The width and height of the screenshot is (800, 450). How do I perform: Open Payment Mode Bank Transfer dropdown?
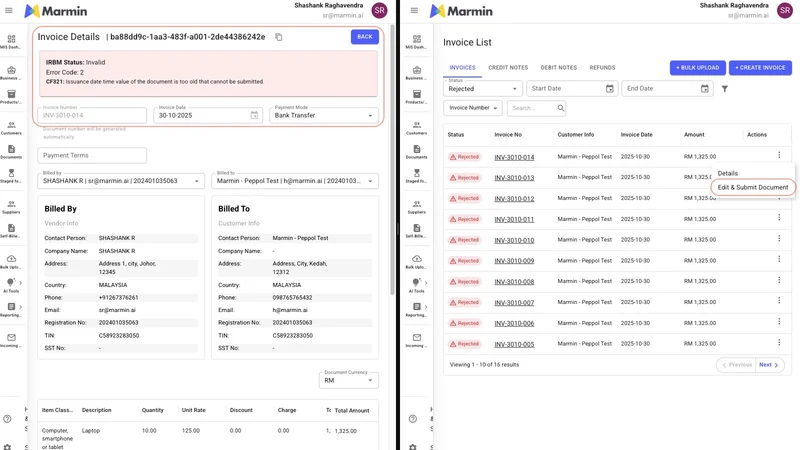tap(324, 115)
